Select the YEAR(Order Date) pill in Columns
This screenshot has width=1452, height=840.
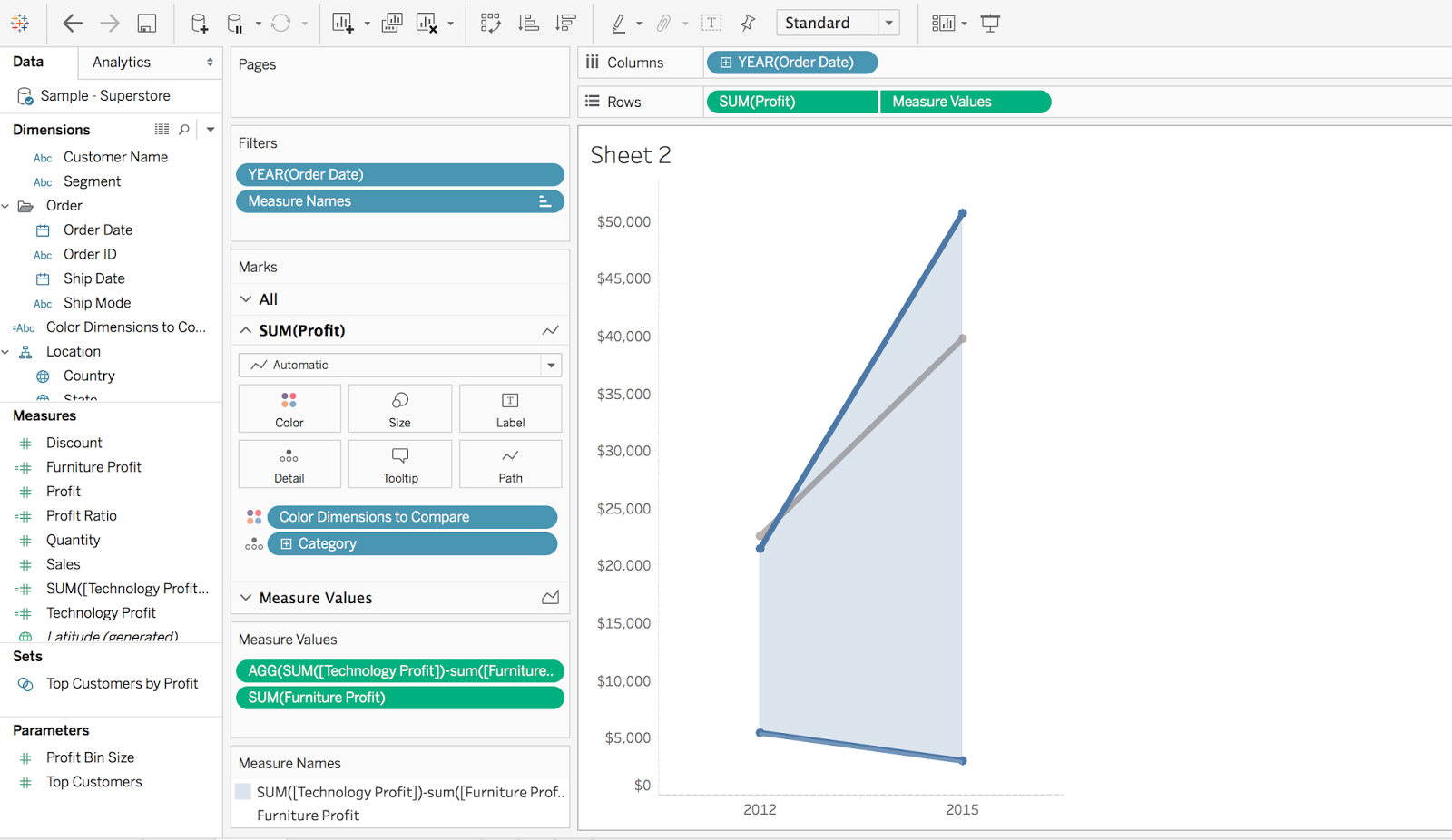click(x=792, y=63)
